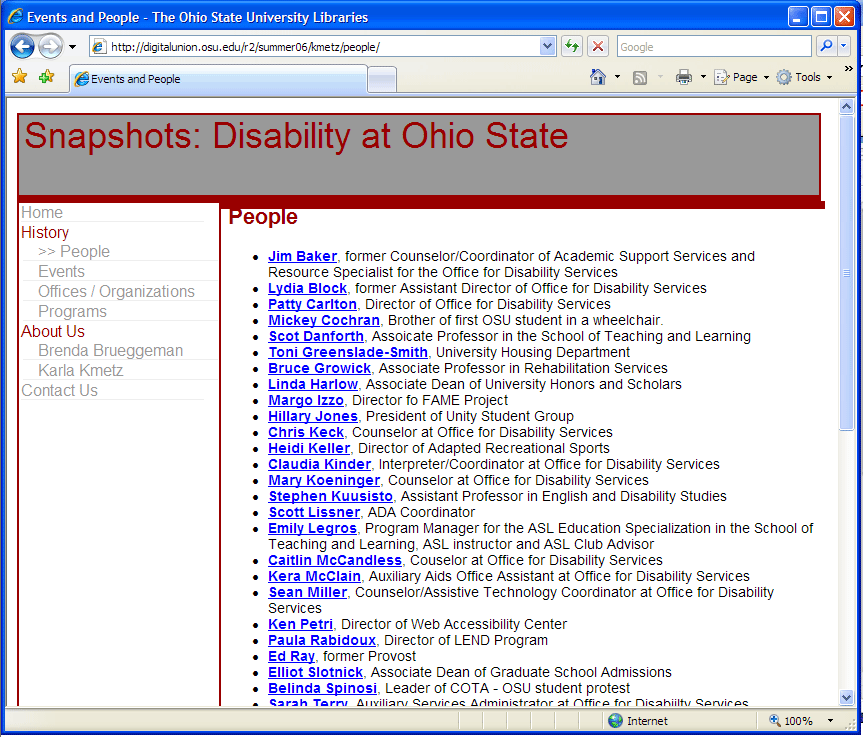Expand the Home button dropdown arrow
The height and width of the screenshot is (737, 863).
coord(617,77)
